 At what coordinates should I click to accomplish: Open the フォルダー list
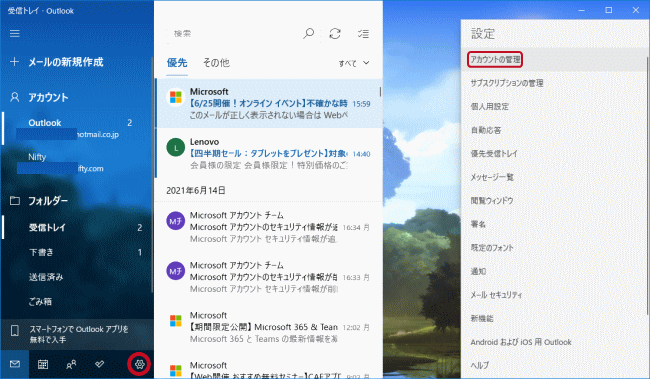48,201
